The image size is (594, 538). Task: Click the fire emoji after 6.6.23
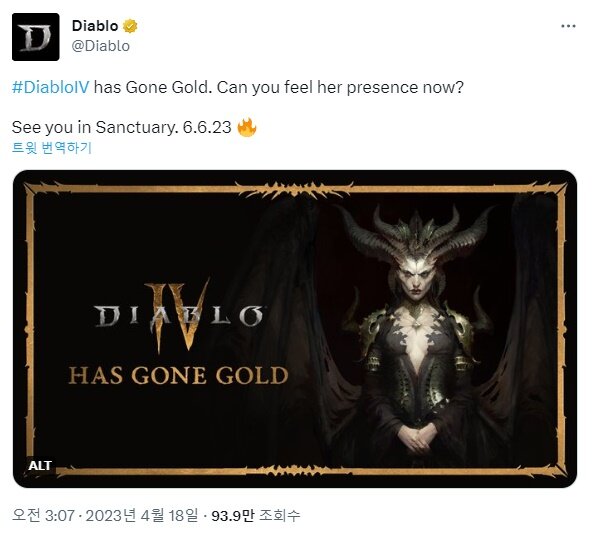(247, 127)
